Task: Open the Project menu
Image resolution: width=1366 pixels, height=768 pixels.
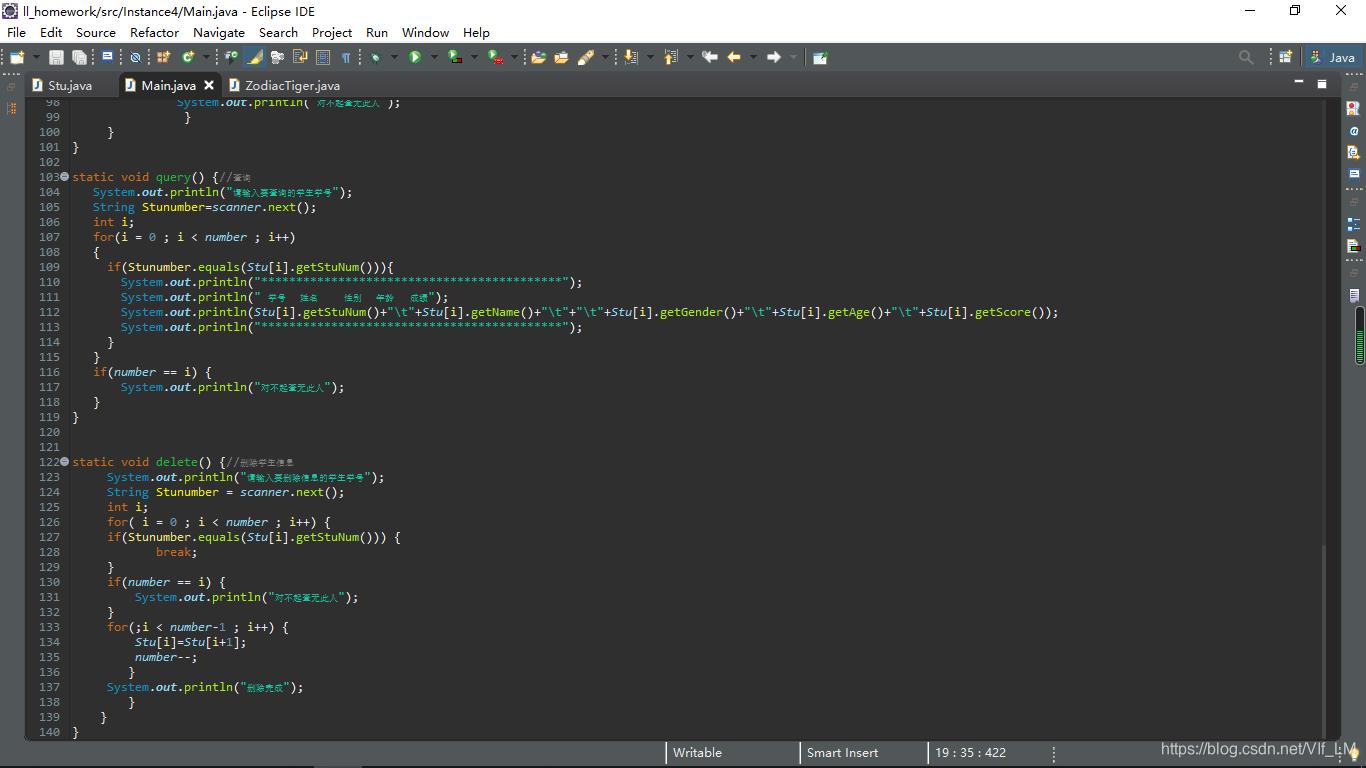Action: click(x=332, y=32)
